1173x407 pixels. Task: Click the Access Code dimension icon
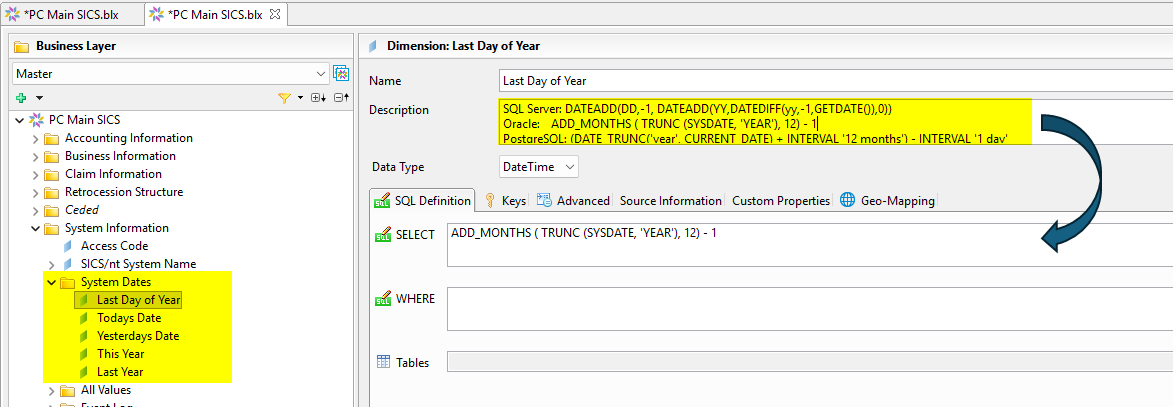point(68,246)
